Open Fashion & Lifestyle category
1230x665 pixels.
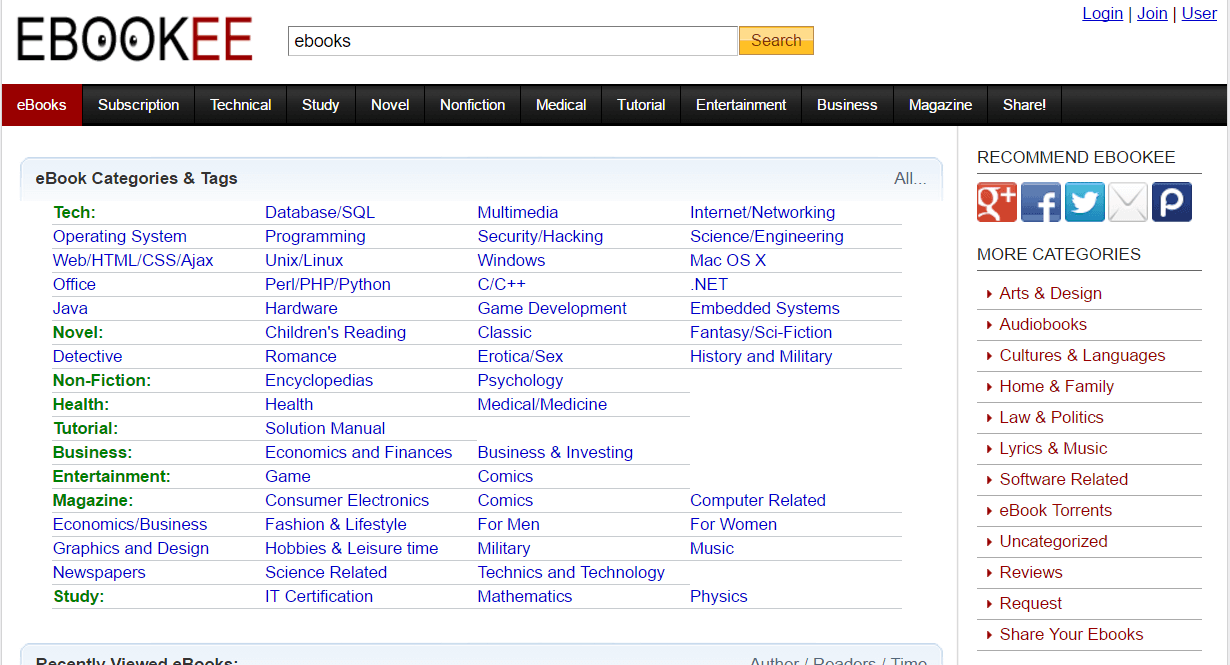point(336,524)
